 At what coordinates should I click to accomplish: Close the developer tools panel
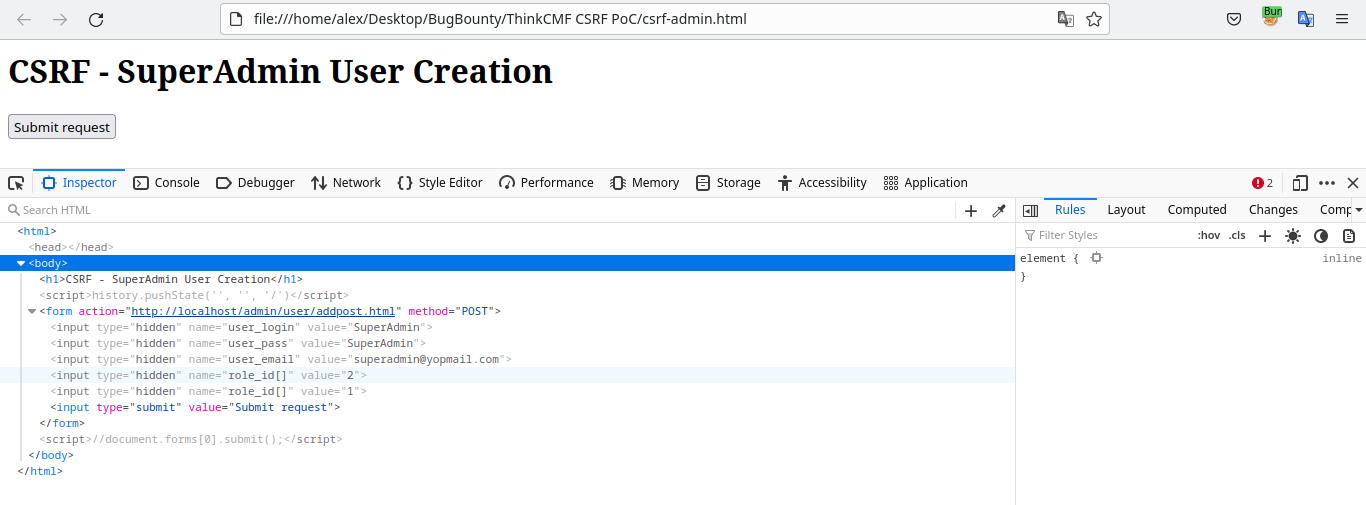tap(1353, 183)
